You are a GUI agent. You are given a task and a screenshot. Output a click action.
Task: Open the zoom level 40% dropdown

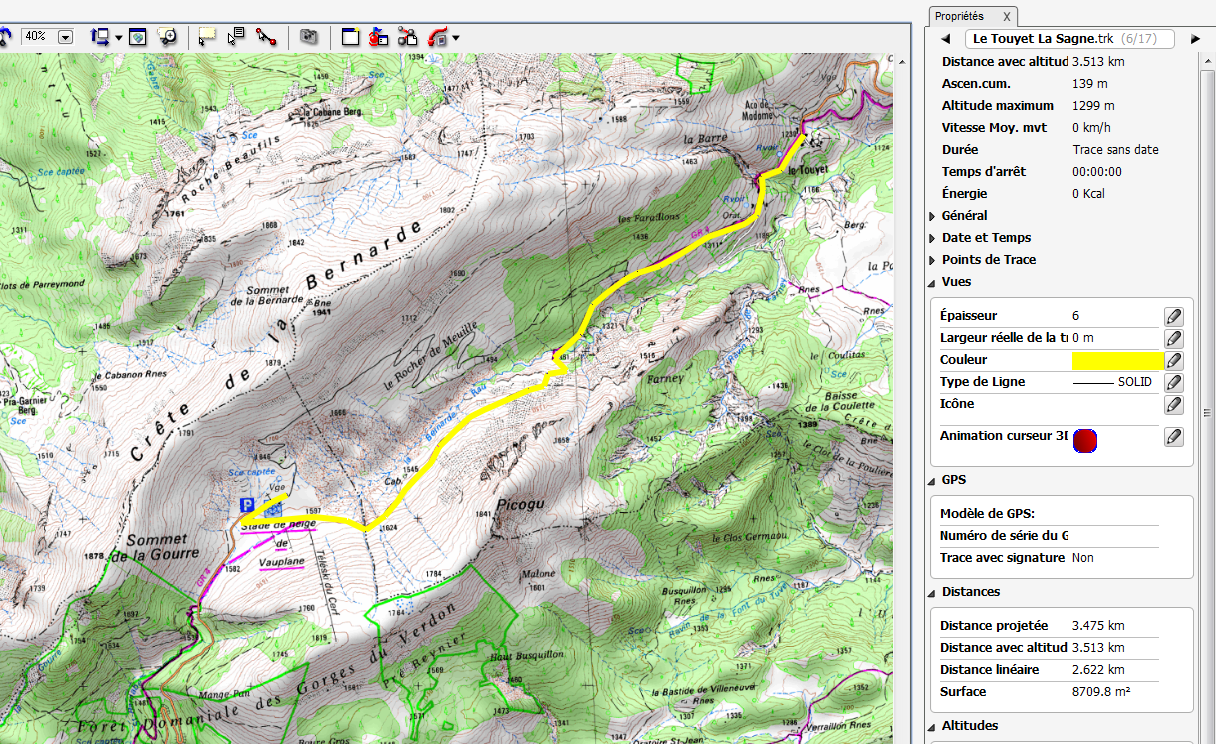(66, 37)
